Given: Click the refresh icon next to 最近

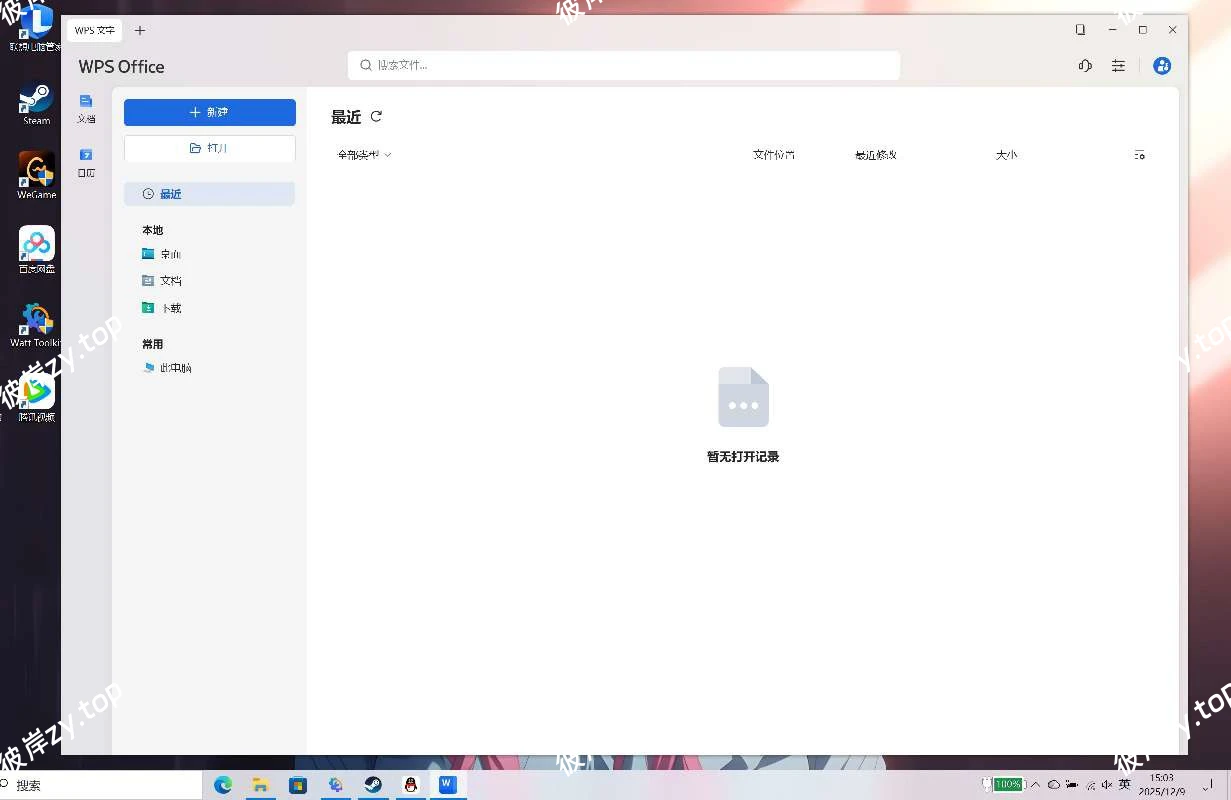Looking at the screenshot, I should [x=376, y=117].
